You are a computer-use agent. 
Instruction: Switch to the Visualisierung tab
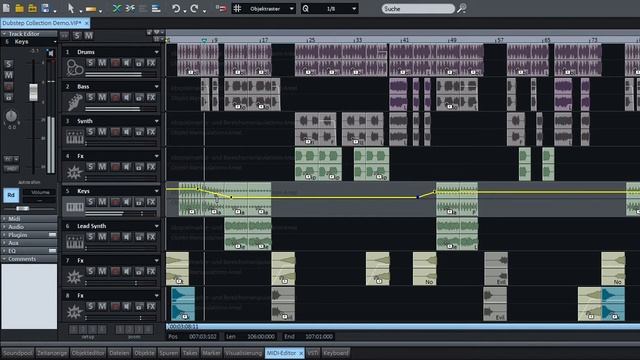point(243,353)
